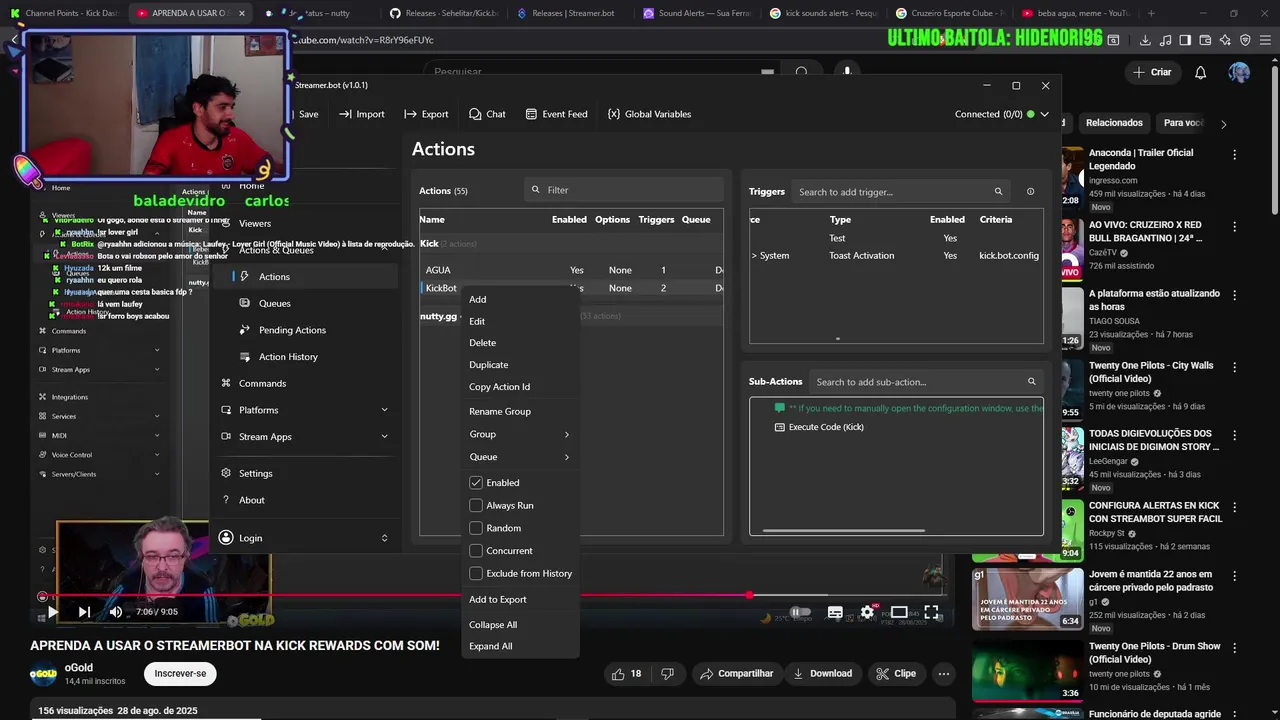This screenshot has height=720, width=1280.
Task: Expand Platforms chevron in the sidebar
Action: pyautogui.click(x=384, y=410)
